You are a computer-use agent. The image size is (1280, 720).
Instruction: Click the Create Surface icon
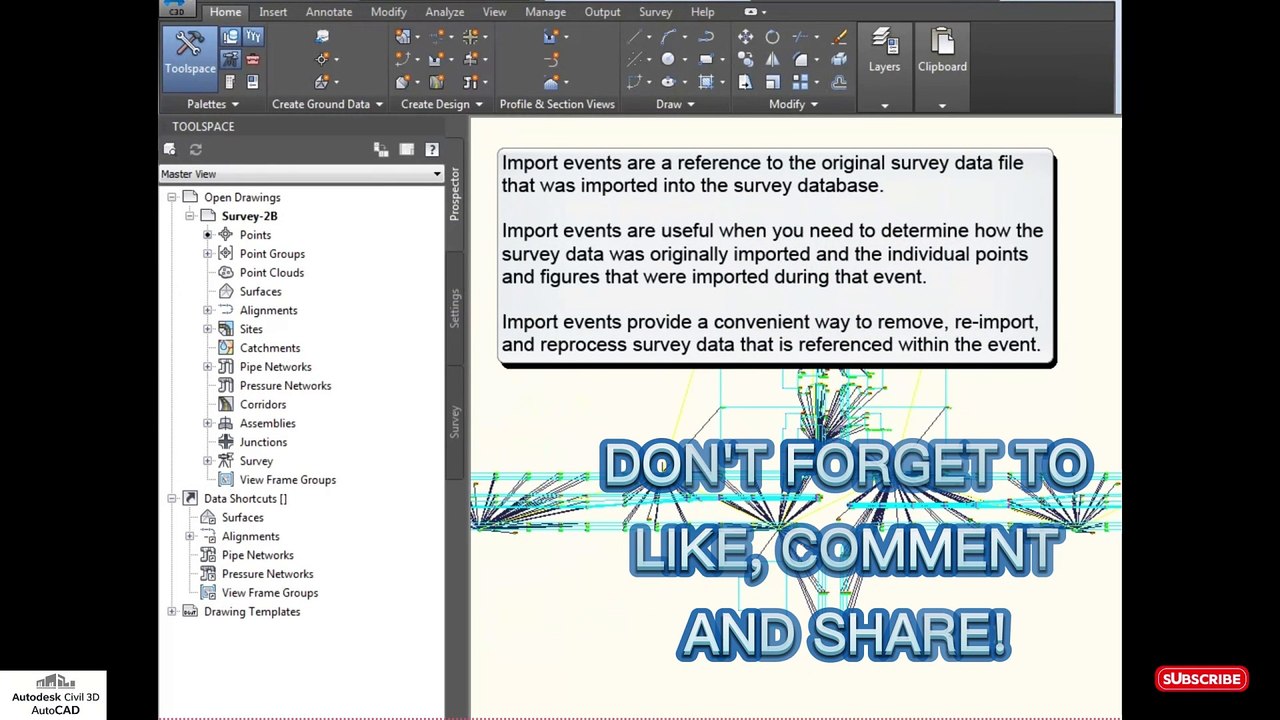tap(322, 83)
